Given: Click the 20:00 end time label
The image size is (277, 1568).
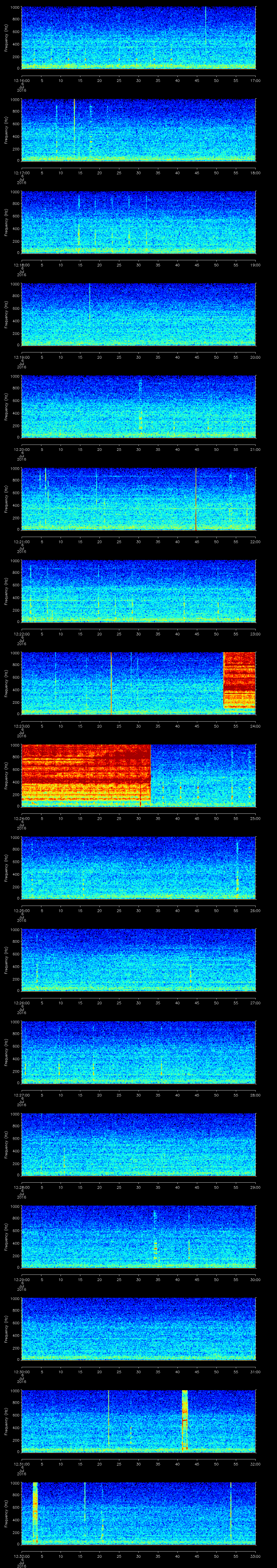Looking at the screenshot, I should (x=255, y=357).
